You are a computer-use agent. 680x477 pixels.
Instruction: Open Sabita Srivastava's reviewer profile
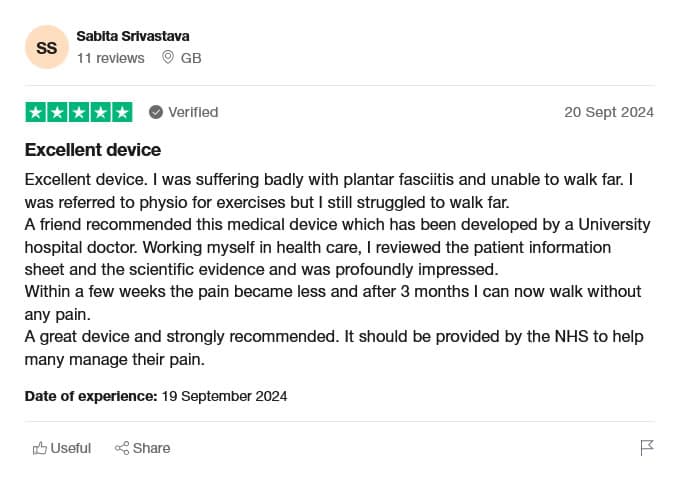(132, 37)
